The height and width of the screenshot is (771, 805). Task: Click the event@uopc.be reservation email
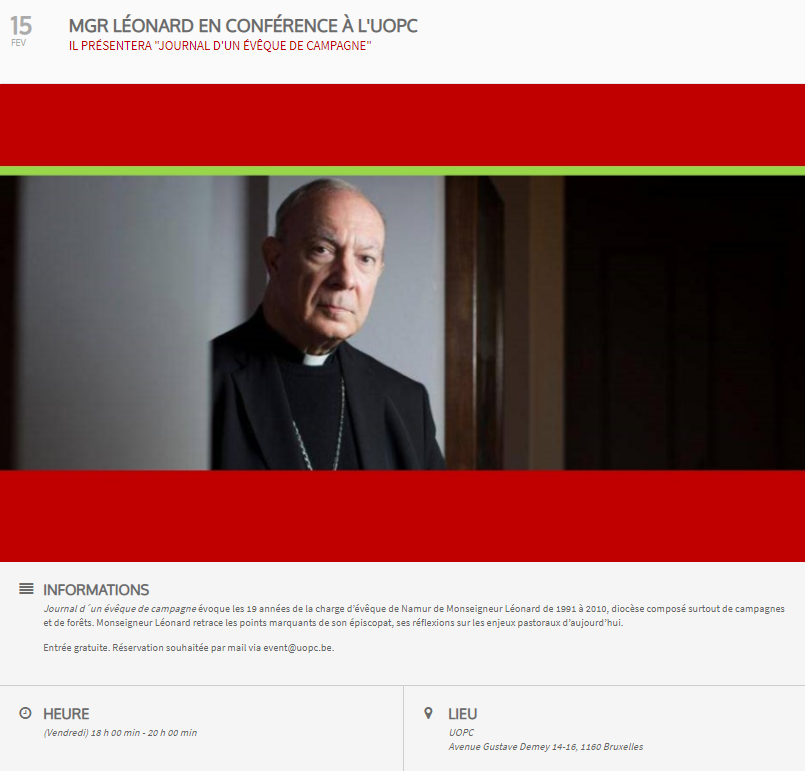pyautogui.click(x=298, y=648)
